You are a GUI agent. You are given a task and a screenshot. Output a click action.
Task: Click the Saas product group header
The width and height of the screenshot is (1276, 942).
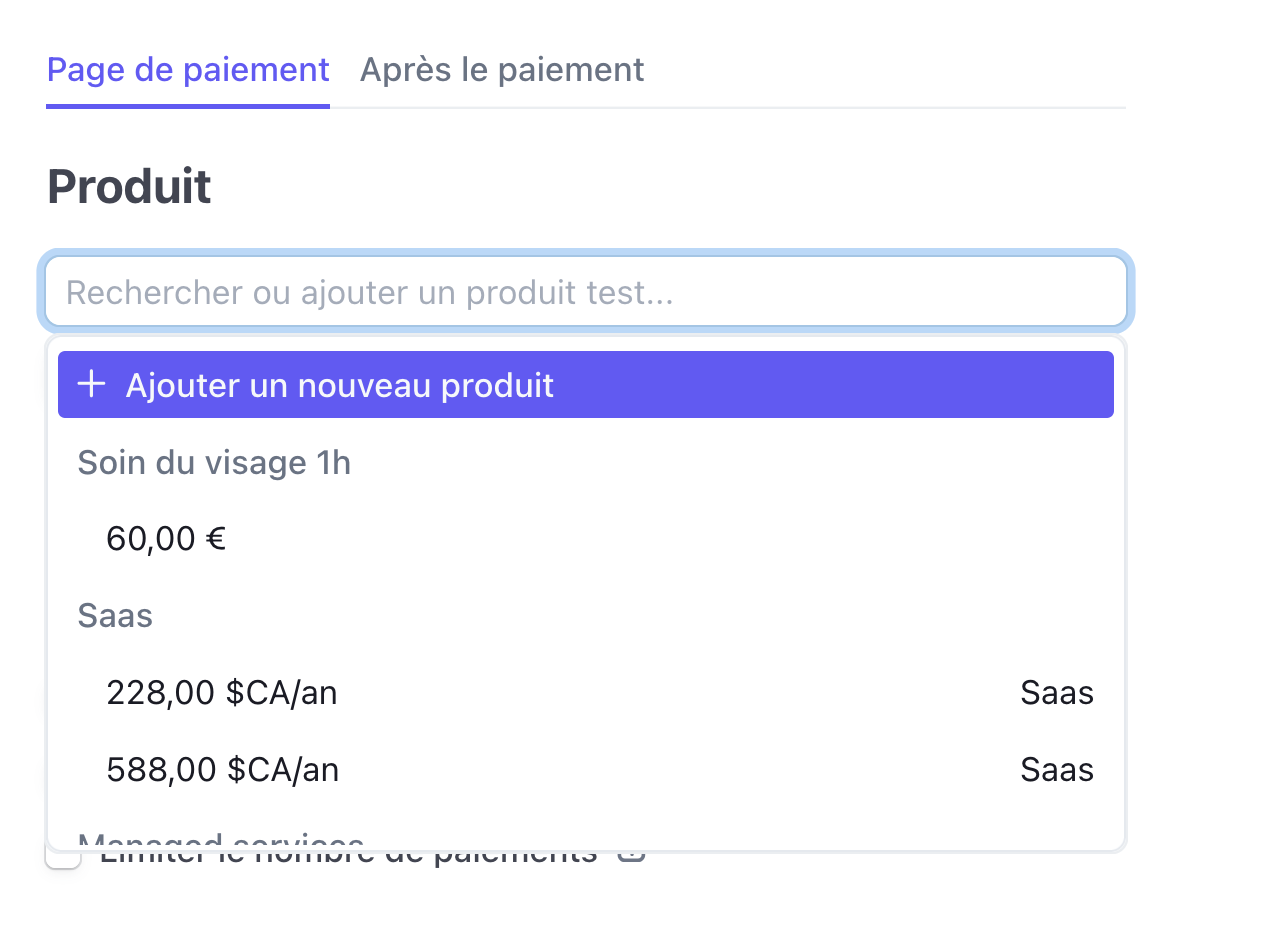tap(115, 616)
